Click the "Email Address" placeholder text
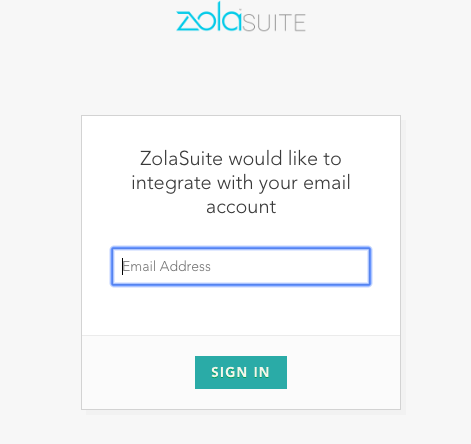Viewport: 471px width, 444px height. coord(167,266)
